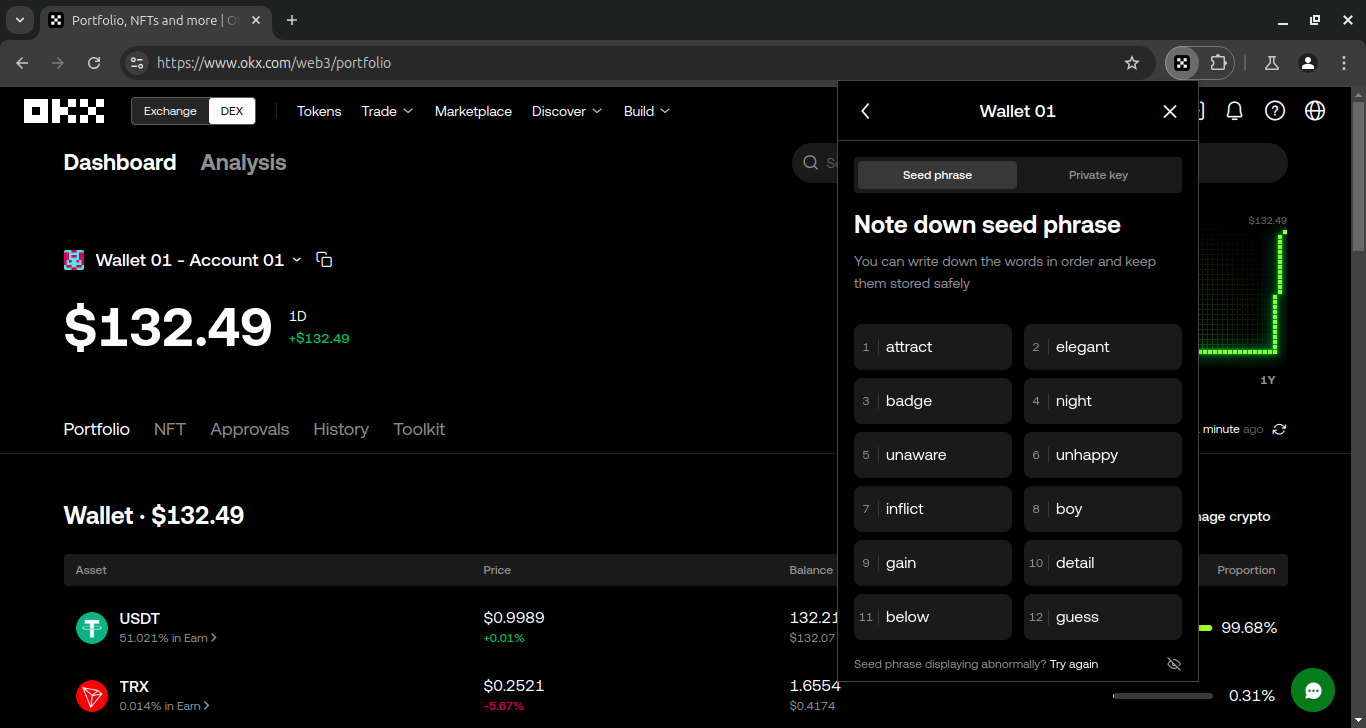
Task: Close the Wallet 01 panel
Action: (1170, 111)
